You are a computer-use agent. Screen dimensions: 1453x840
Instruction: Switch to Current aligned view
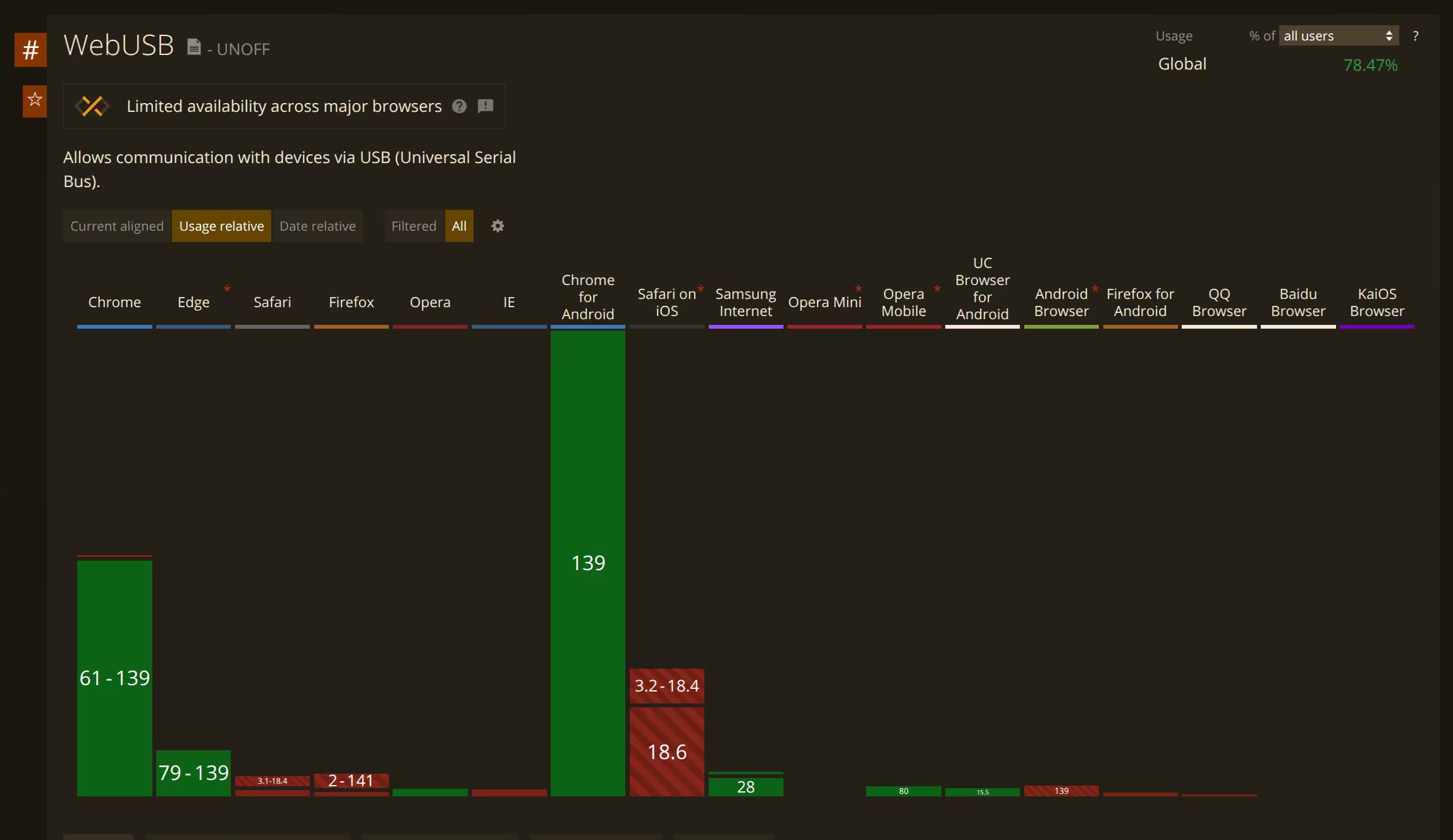[x=117, y=226]
